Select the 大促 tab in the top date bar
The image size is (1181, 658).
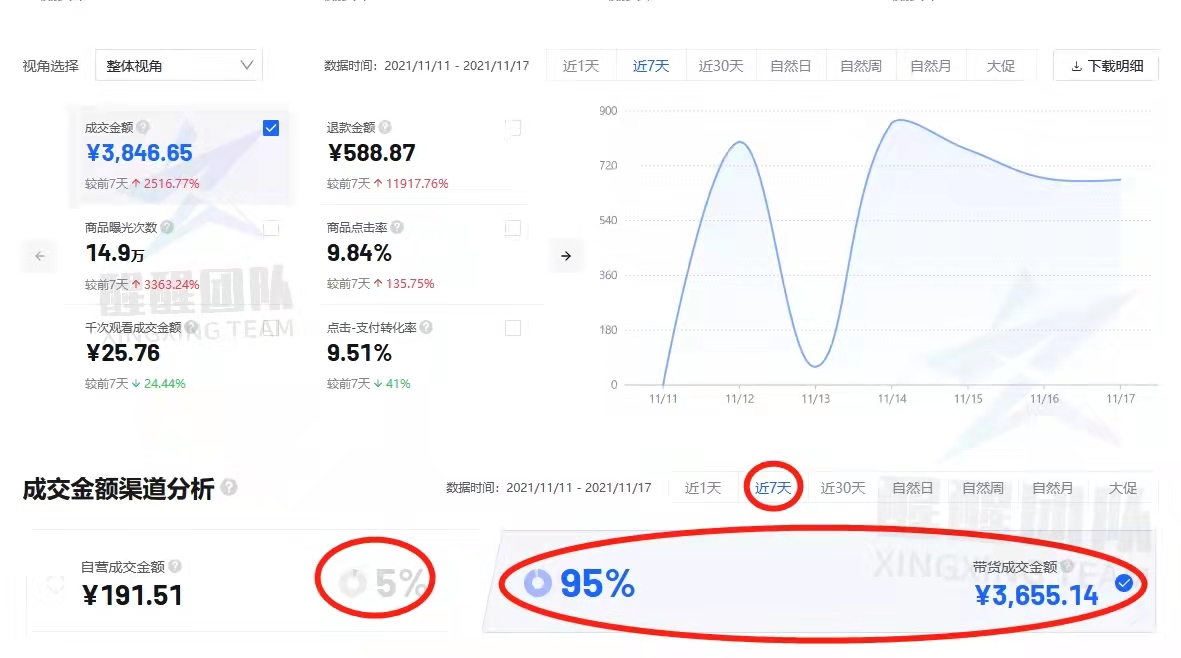coord(1001,65)
